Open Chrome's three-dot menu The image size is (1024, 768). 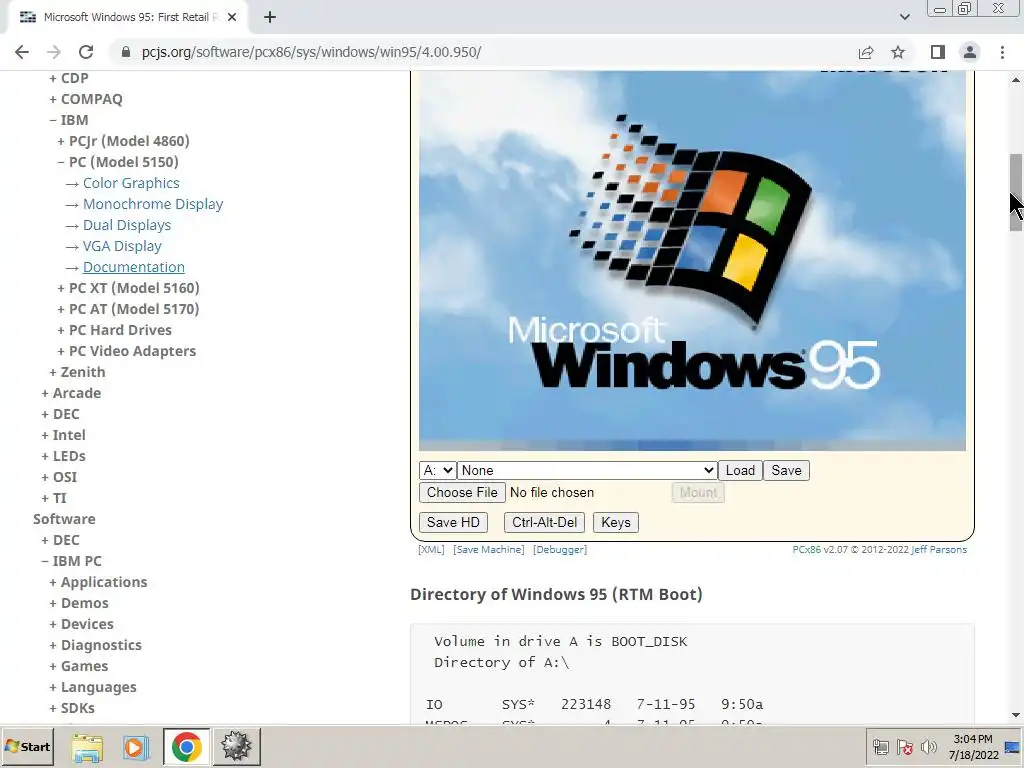(1002, 52)
